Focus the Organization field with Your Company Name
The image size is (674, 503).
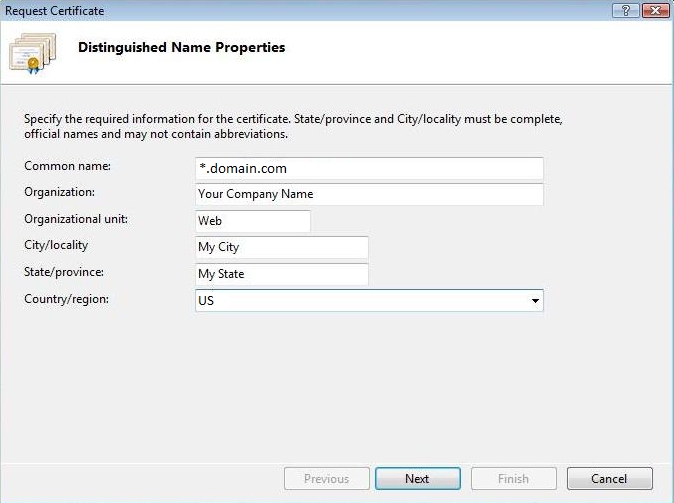(x=369, y=194)
